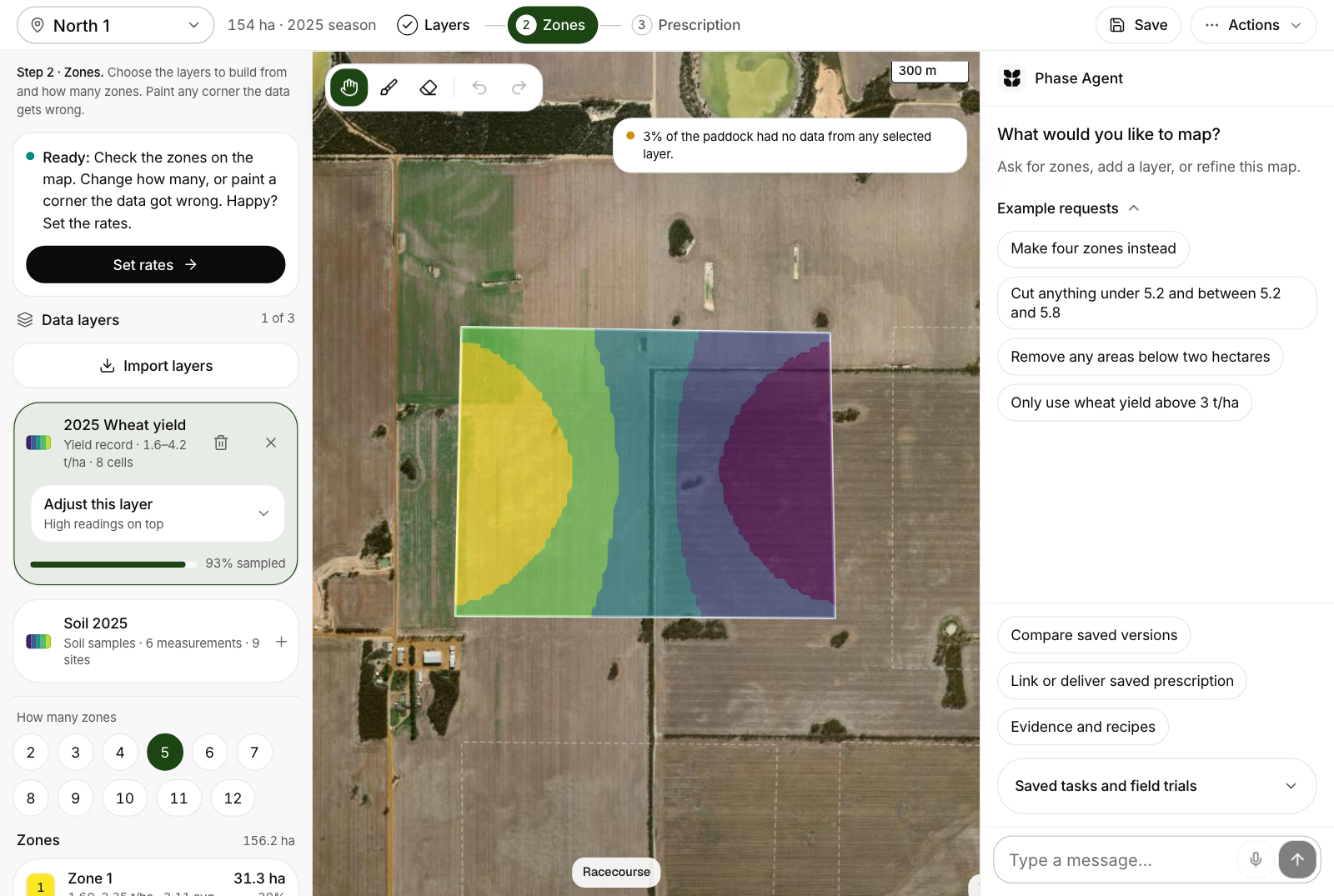
Task: Expand Adjust this layer options
Action: click(x=158, y=513)
